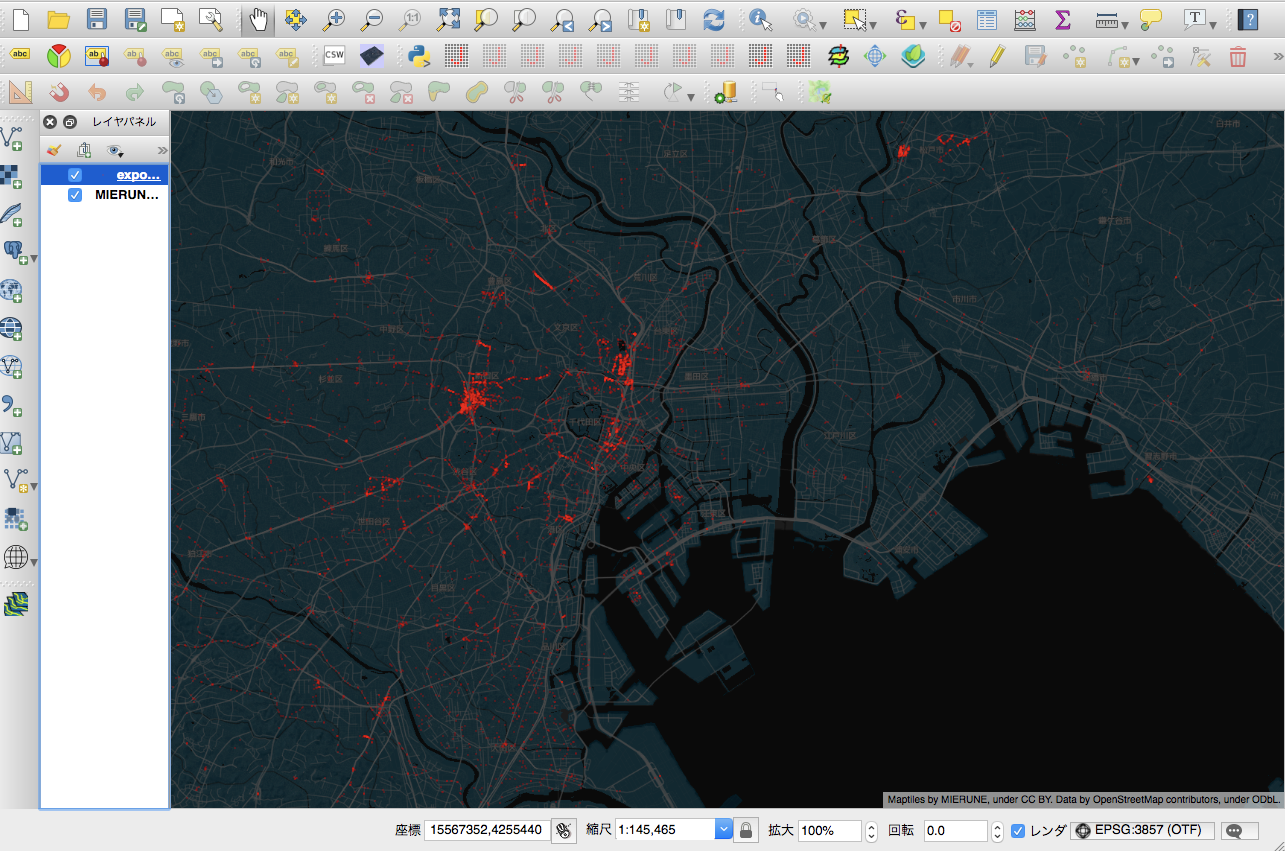Open the Map Tips speech bubble icon

tap(1150, 19)
